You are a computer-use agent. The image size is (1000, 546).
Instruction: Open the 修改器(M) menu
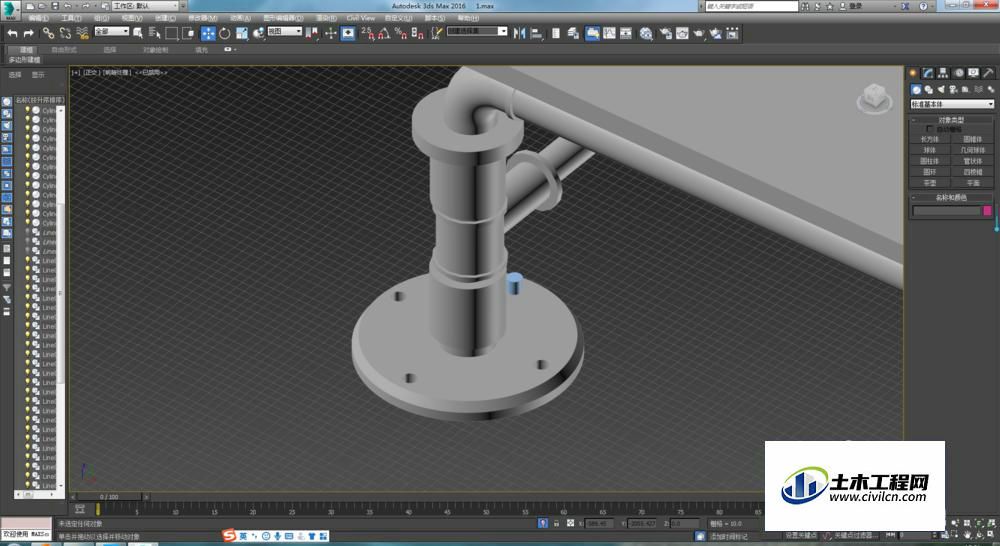pos(203,18)
